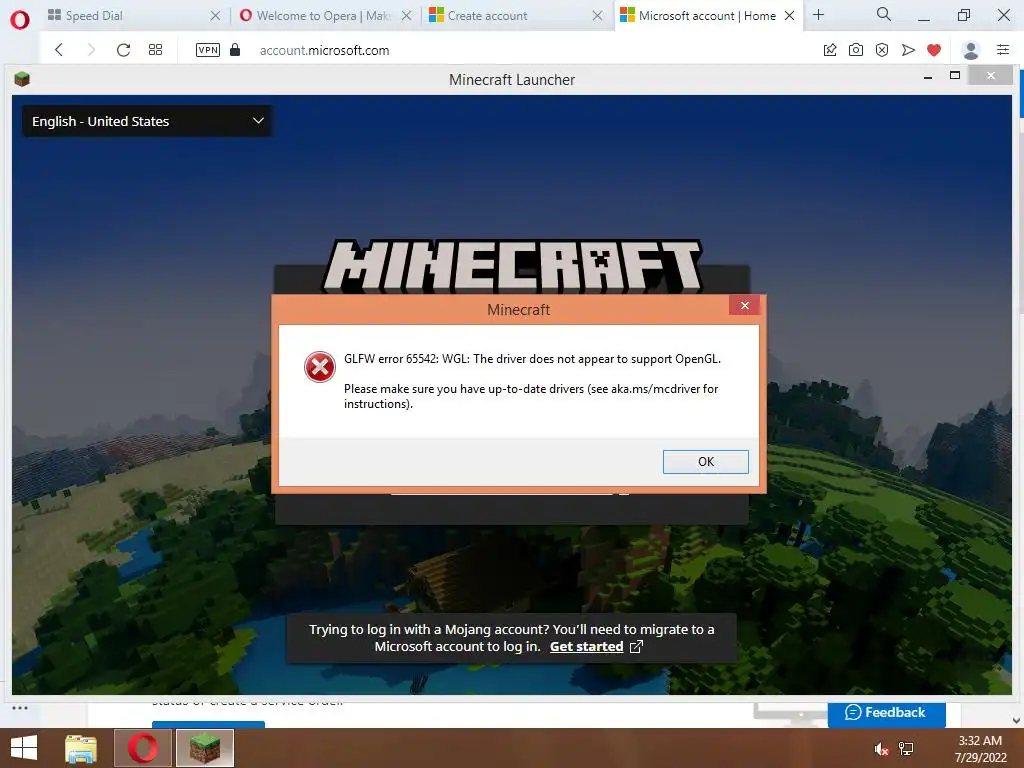1024x768 pixels.
Task: Click the account.microsoft.com address field
Action: click(324, 50)
